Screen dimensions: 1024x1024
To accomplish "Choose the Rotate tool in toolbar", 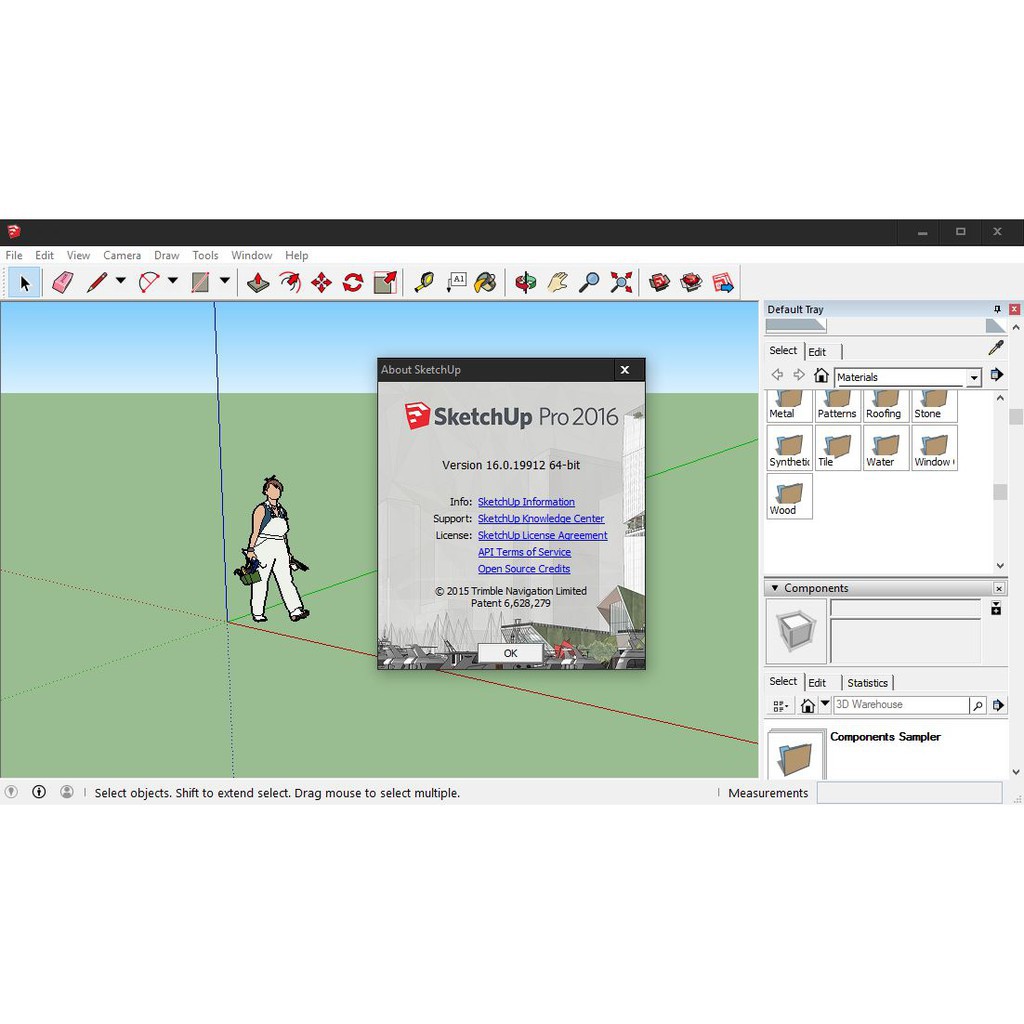I will tap(353, 283).
